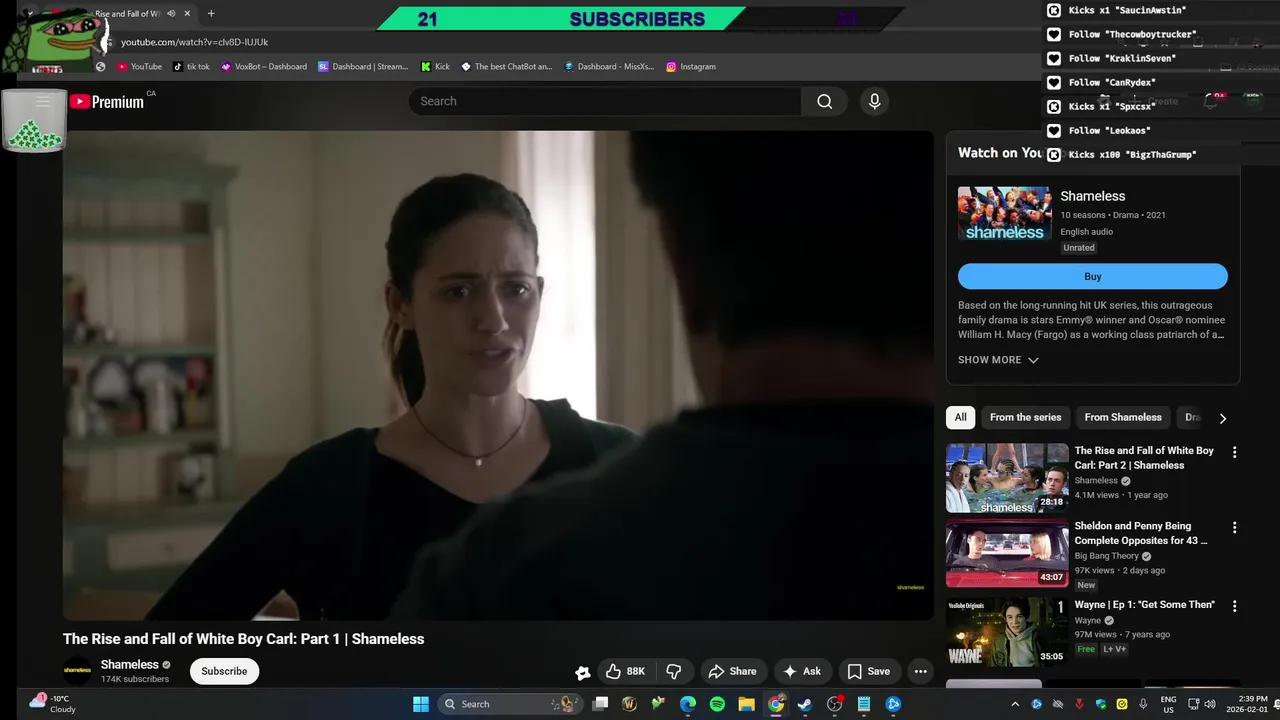Screen dimensions: 1280x720
Task: Open the best ChatBot bookmark
Action: (506, 66)
